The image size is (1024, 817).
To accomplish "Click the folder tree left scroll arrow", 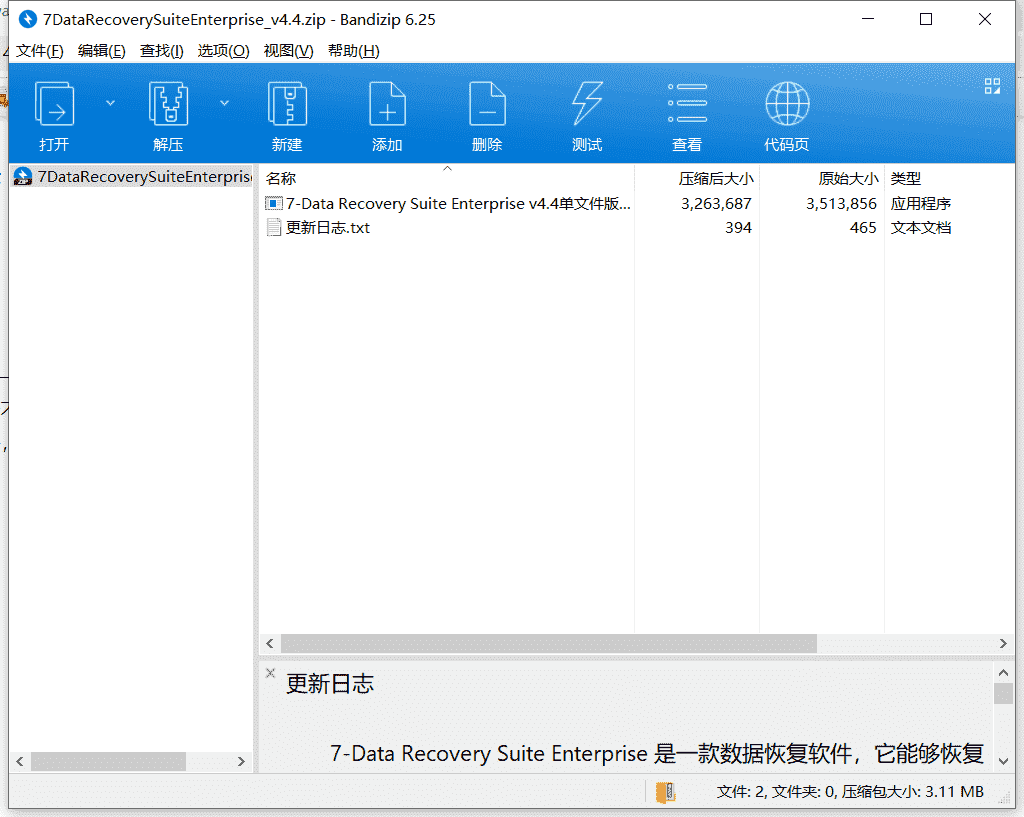I will [x=20, y=761].
